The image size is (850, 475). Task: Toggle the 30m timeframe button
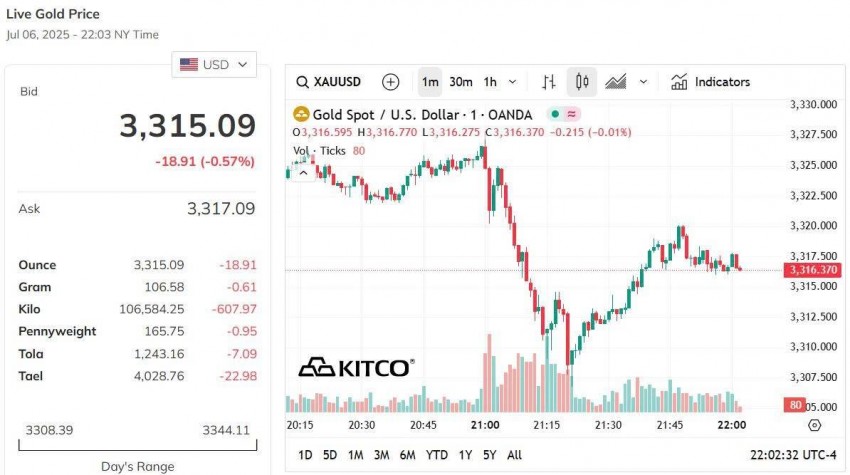(461, 82)
